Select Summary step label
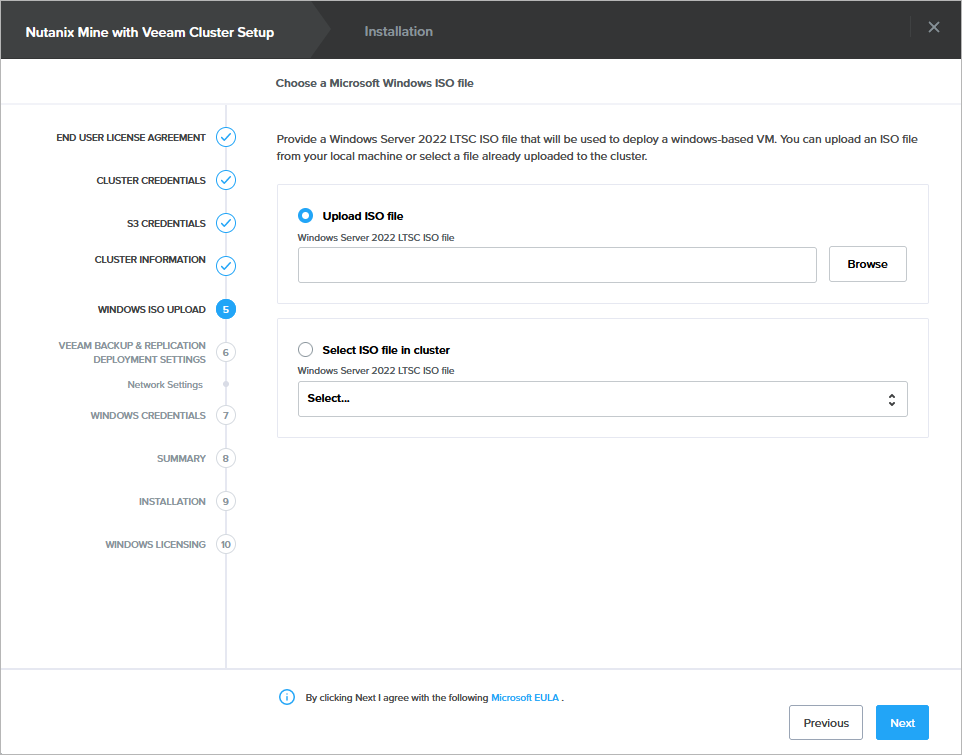This screenshot has height=755, width=962. [181, 458]
